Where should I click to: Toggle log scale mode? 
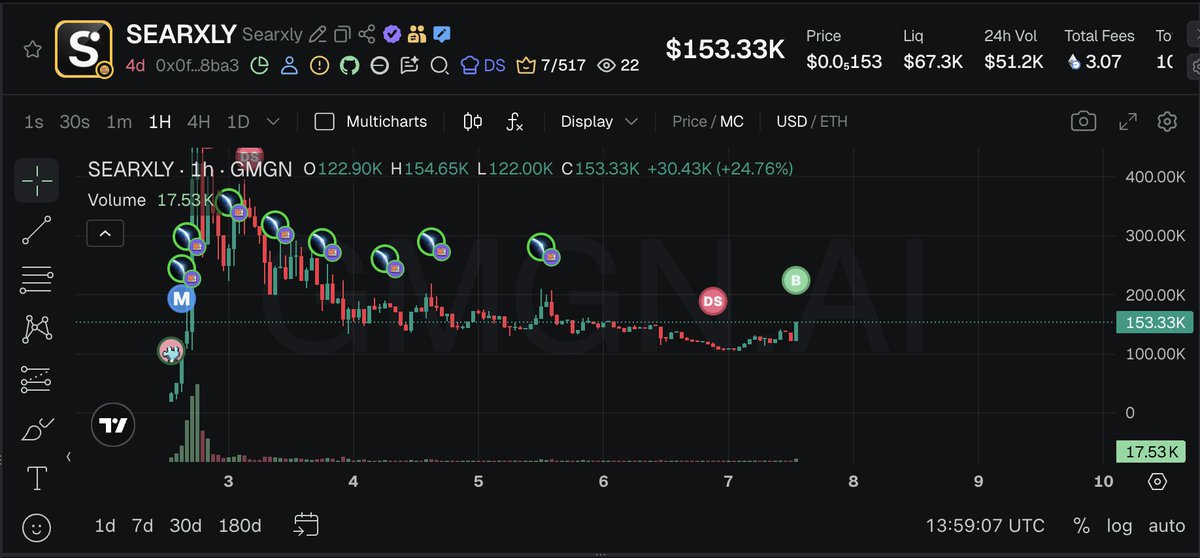[x=1120, y=525]
